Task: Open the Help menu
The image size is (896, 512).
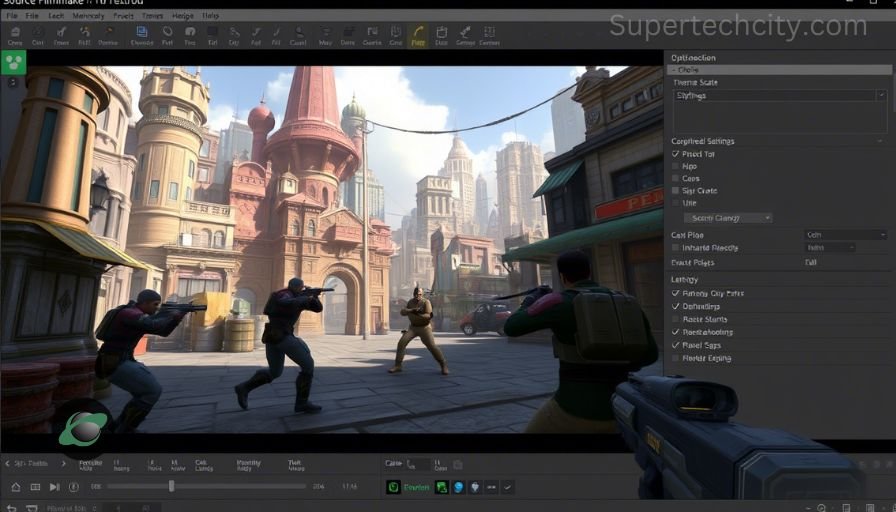Action: [x=211, y=16]
